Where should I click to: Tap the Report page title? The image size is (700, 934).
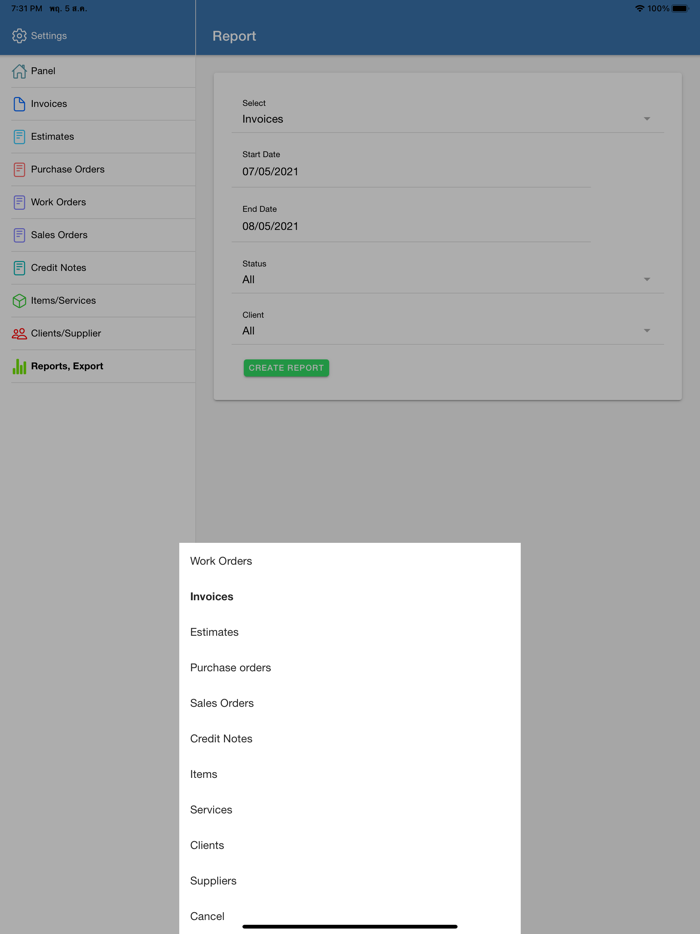(234, 36)
